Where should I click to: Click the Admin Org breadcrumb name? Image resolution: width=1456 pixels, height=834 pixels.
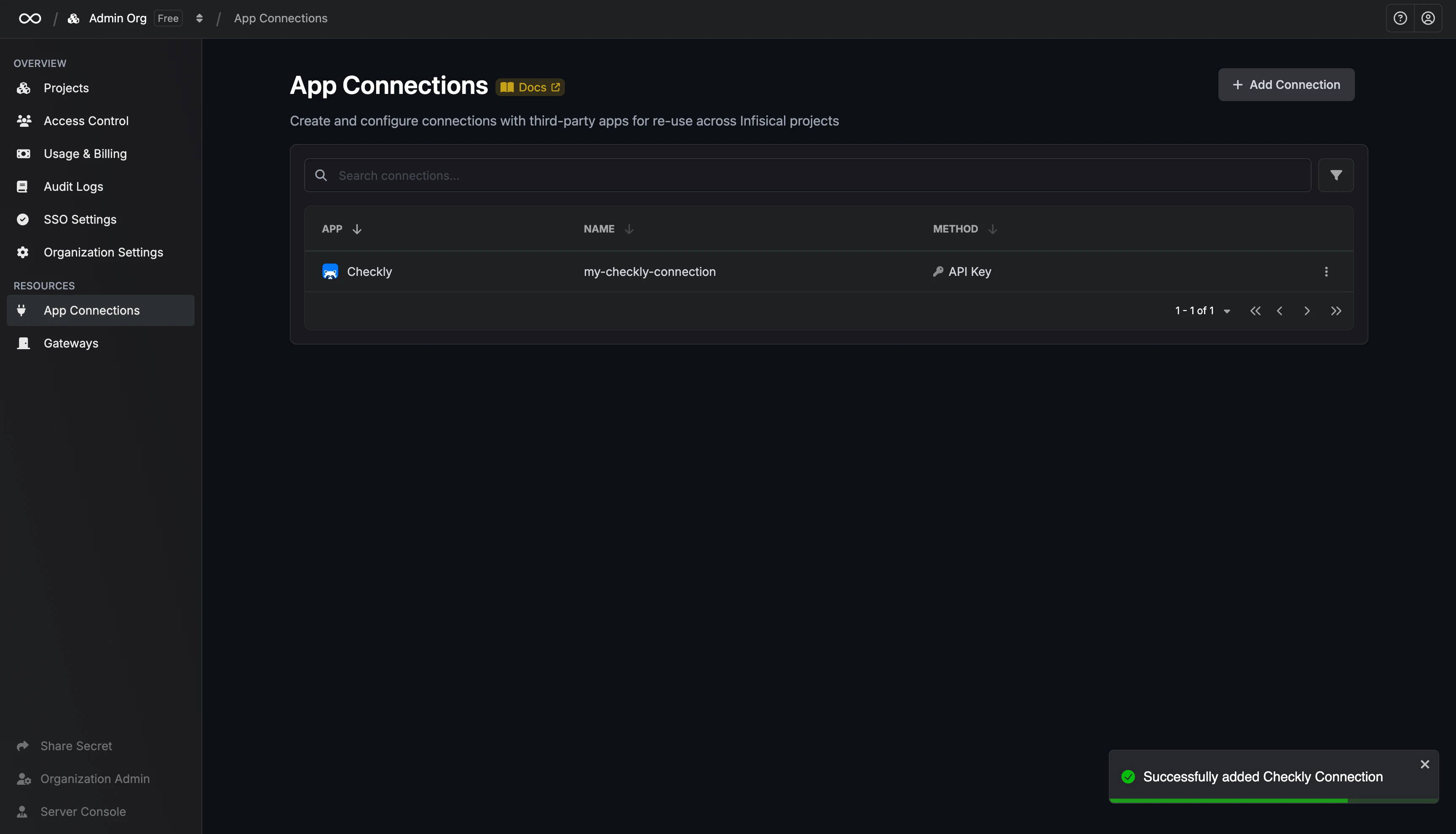[x=118, y=19]
